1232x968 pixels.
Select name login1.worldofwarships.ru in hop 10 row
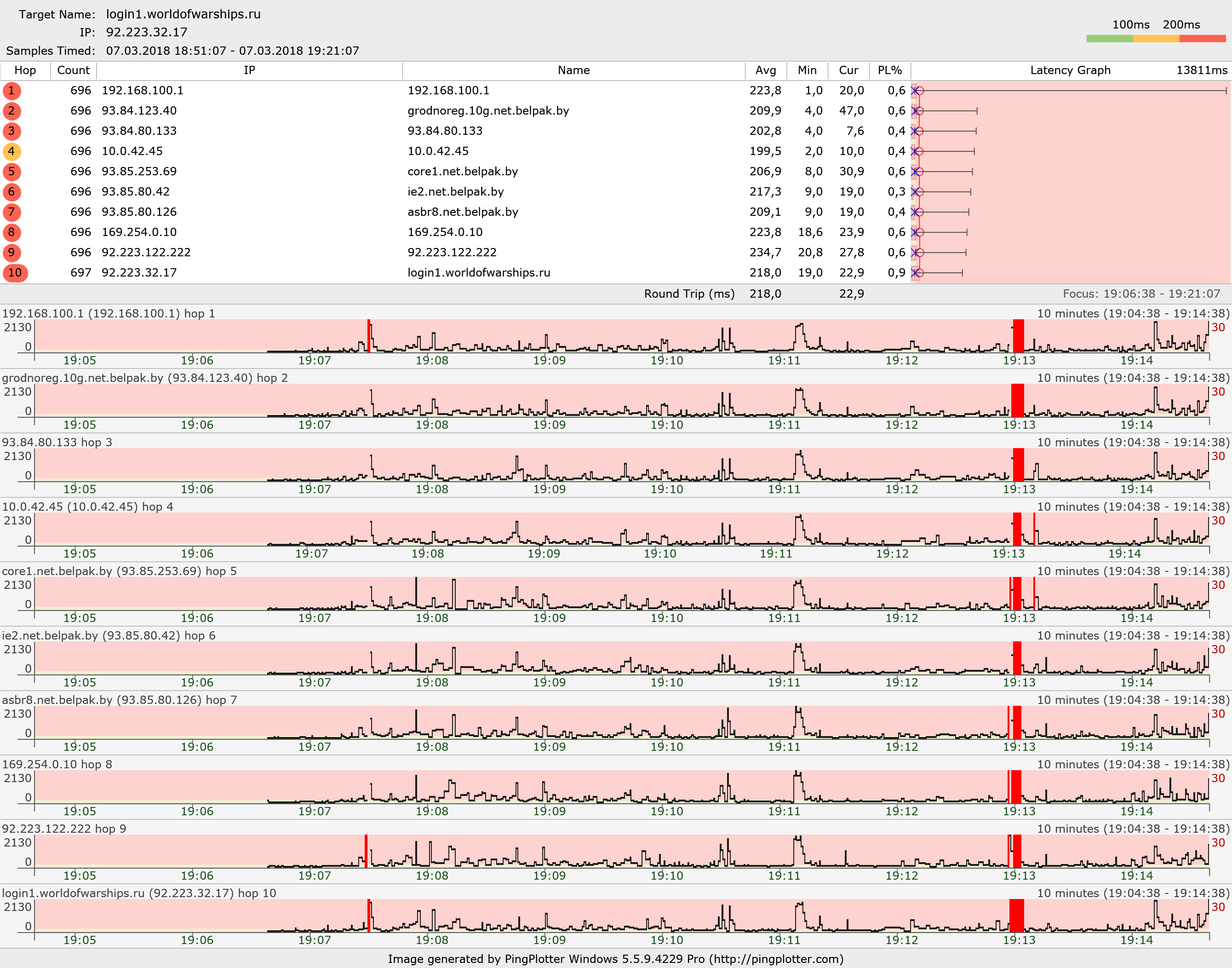click(x=479, y=273)
